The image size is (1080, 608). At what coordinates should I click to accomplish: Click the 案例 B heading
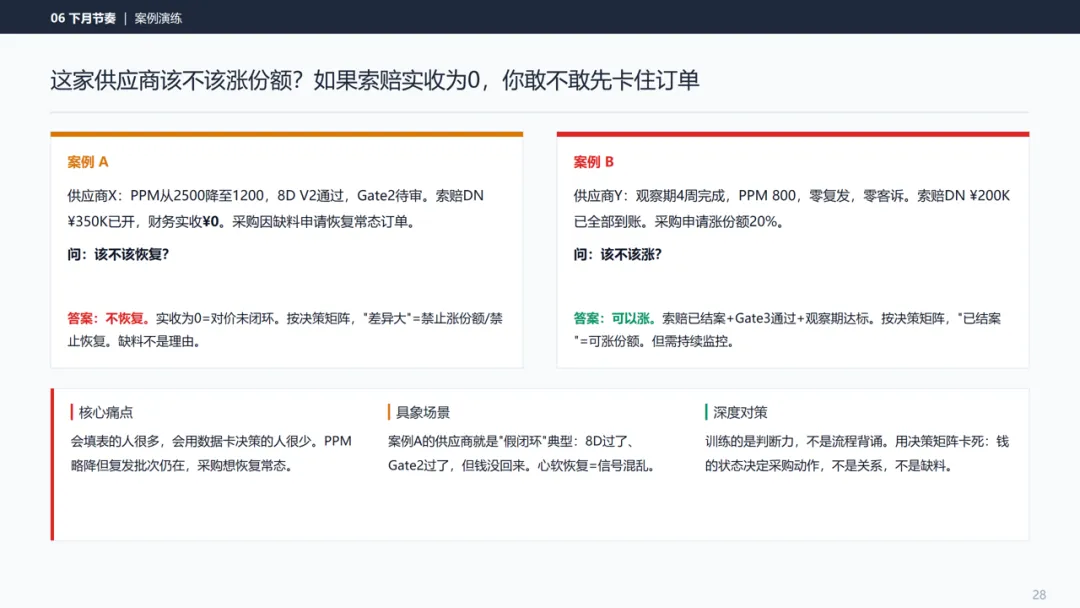594,162
